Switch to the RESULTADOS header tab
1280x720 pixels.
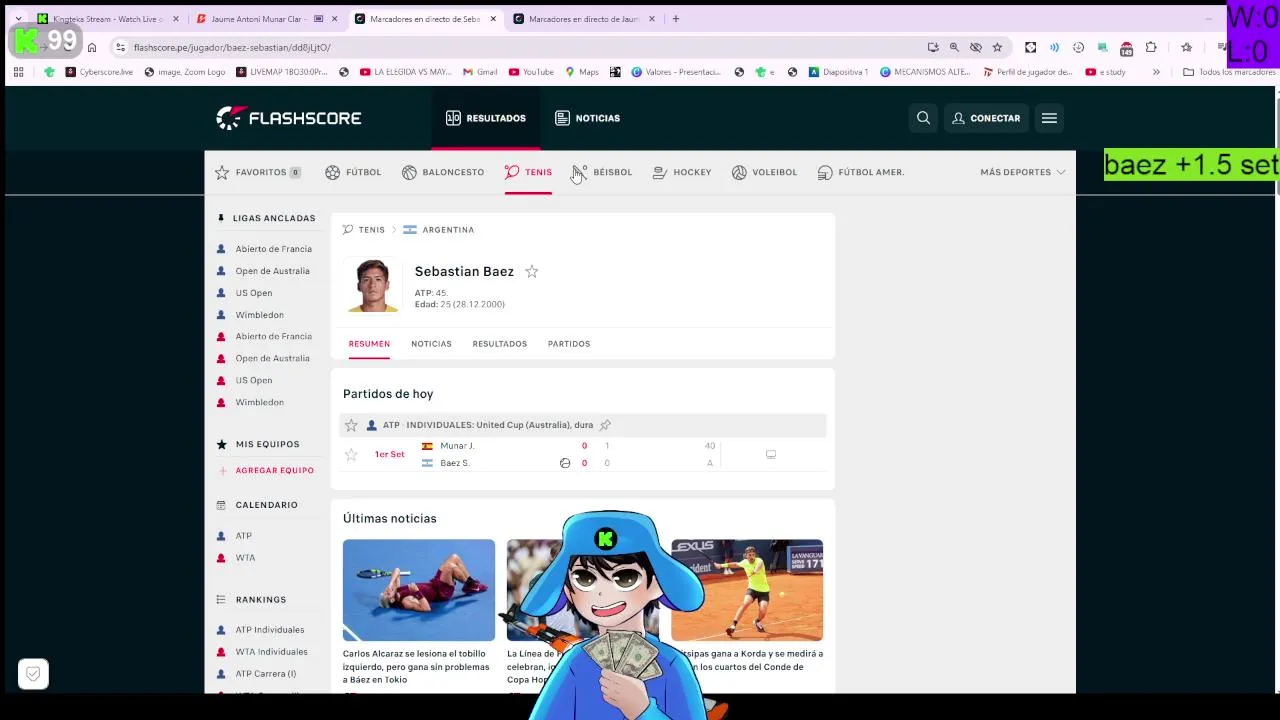click(486, 118)
